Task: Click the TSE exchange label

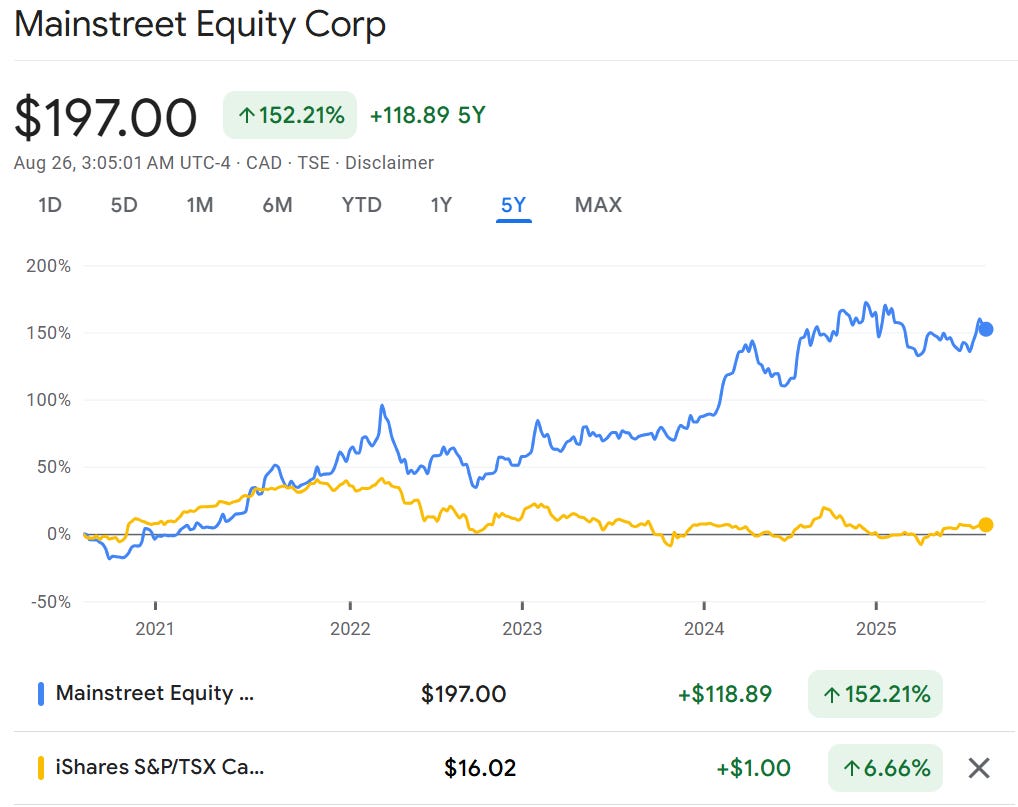Action: [x=313, y=162]
